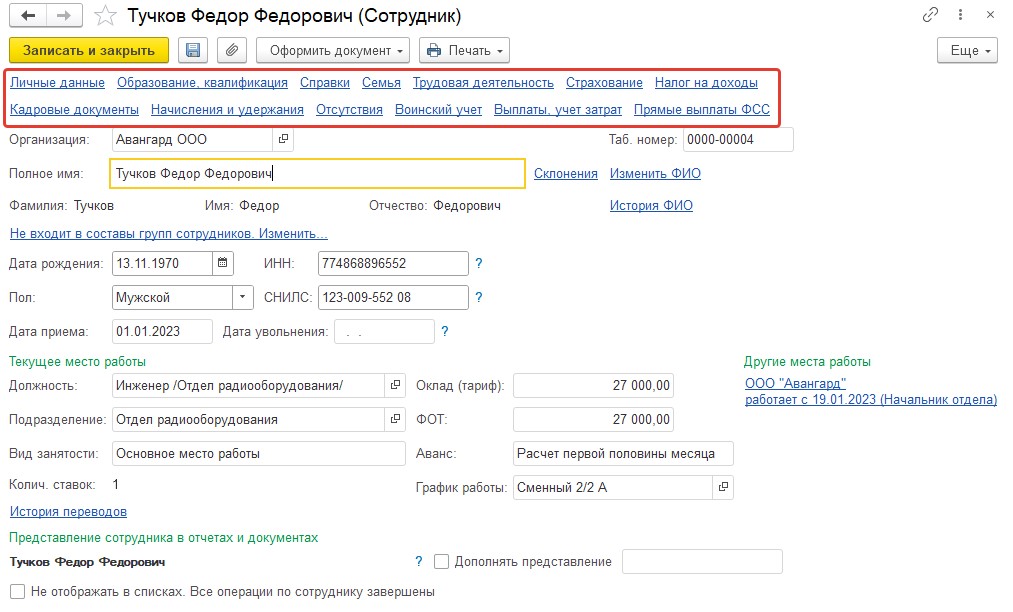Open attached files paperclip icon
This screenshot has width=1013, height=612.
[x=232, y=50]
